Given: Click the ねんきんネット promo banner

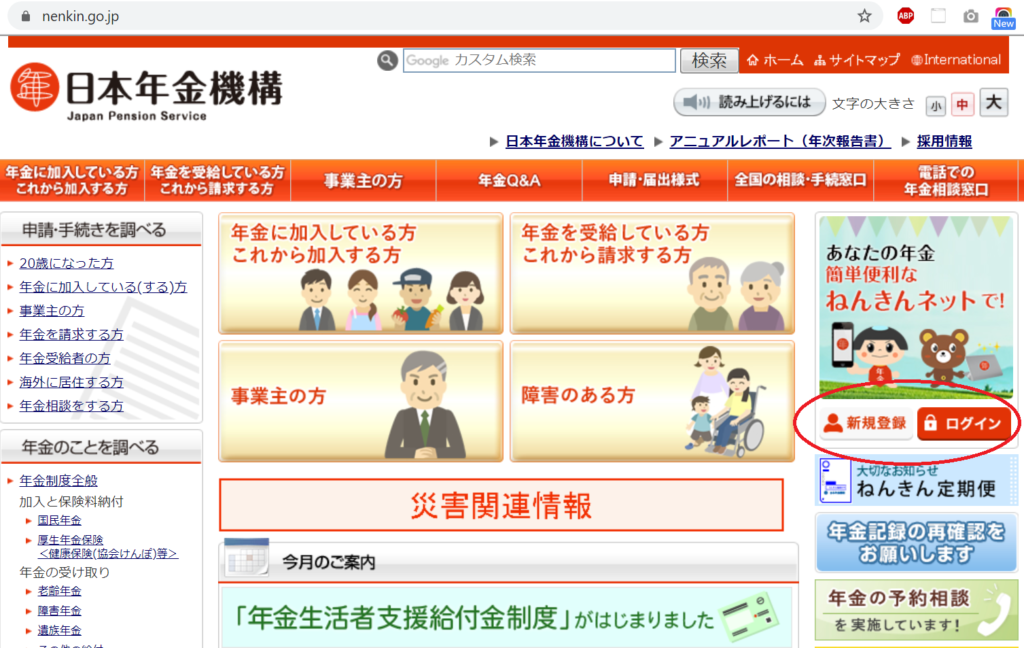Looking at the screenshot, I should coord(916,307).
